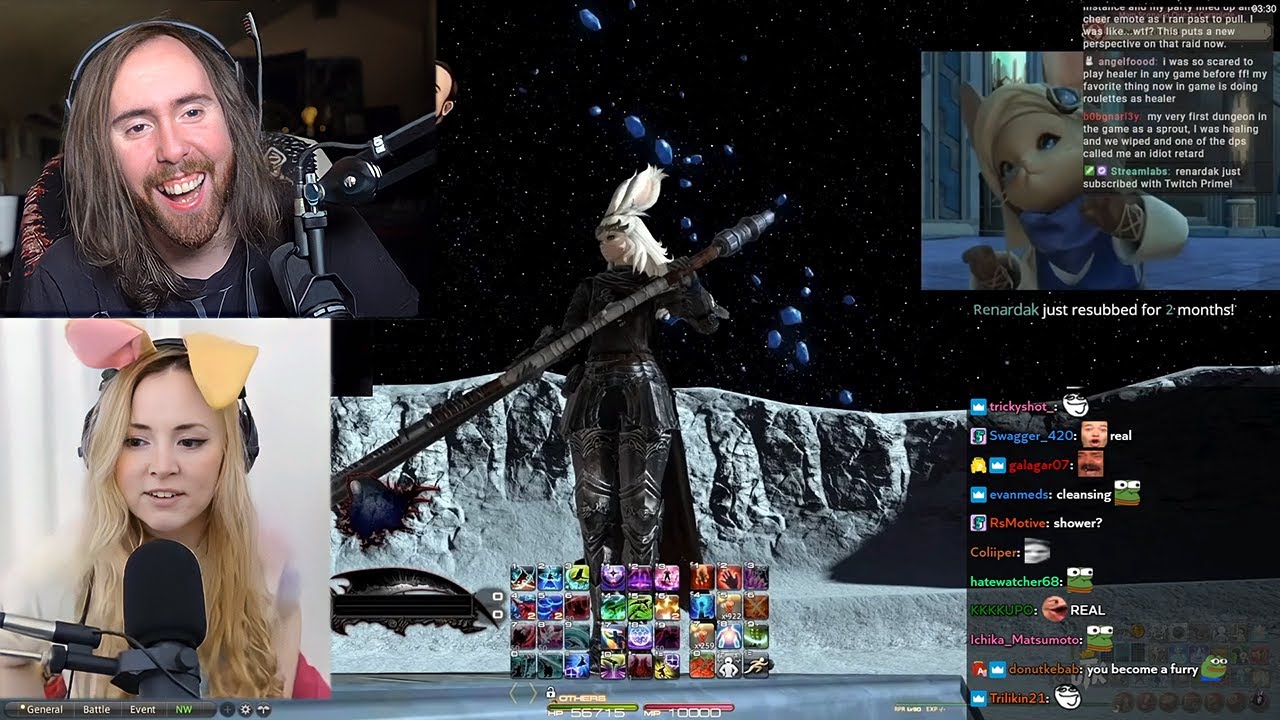Image resolution: width=1280 pixels, height=720 pixels.
Task: Click the icon right of the chat gear
Action: (x=263, y=709)
